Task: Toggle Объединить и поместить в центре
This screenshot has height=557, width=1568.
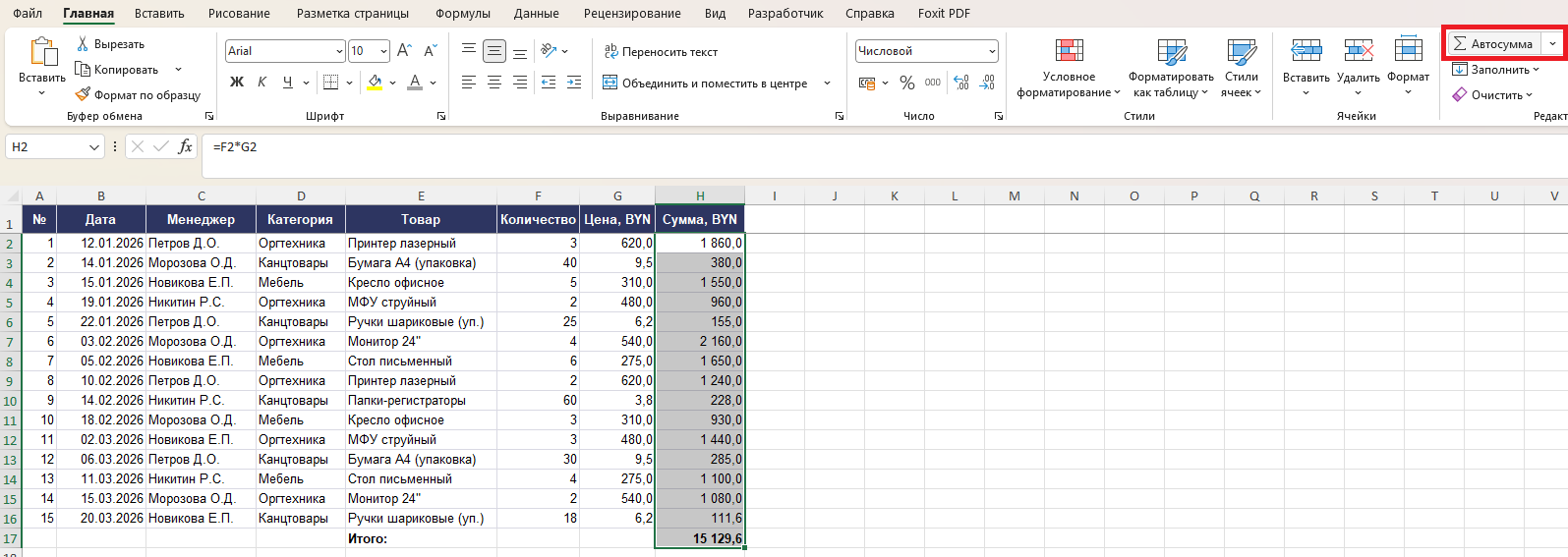Action: click(x=705, y=83)
